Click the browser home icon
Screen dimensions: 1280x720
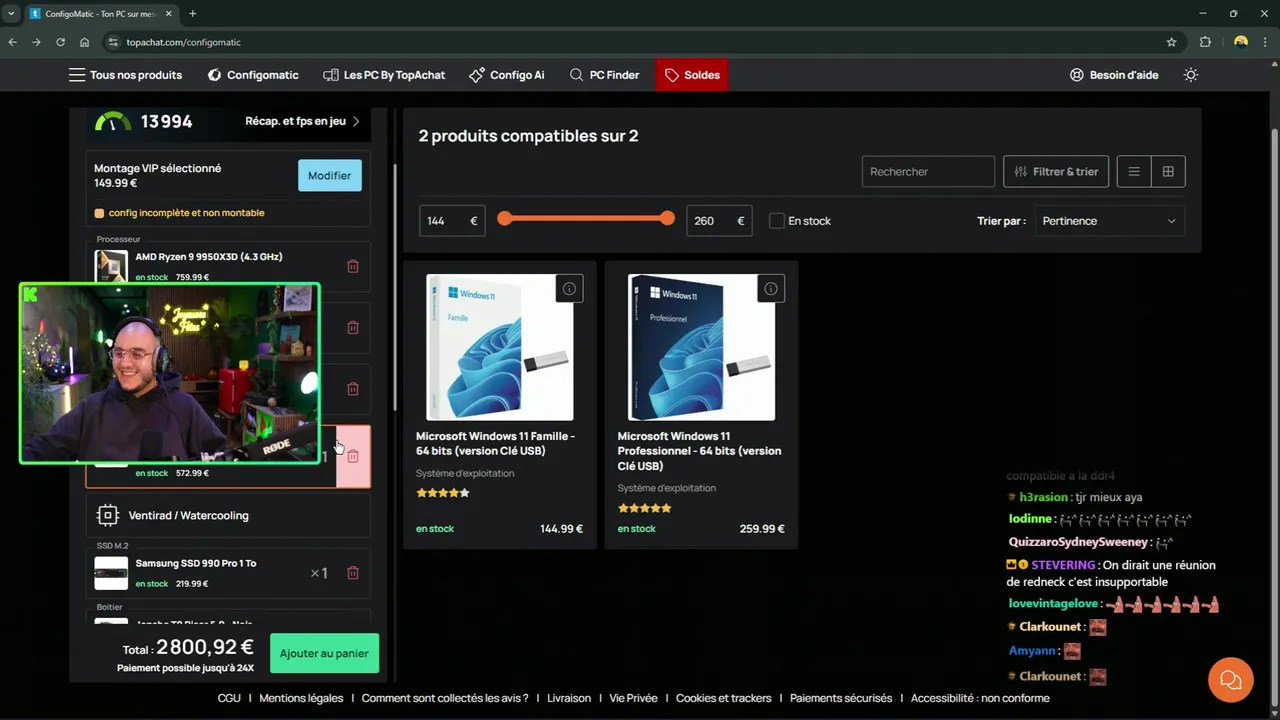pyautogui.click(x=84, y=42)
